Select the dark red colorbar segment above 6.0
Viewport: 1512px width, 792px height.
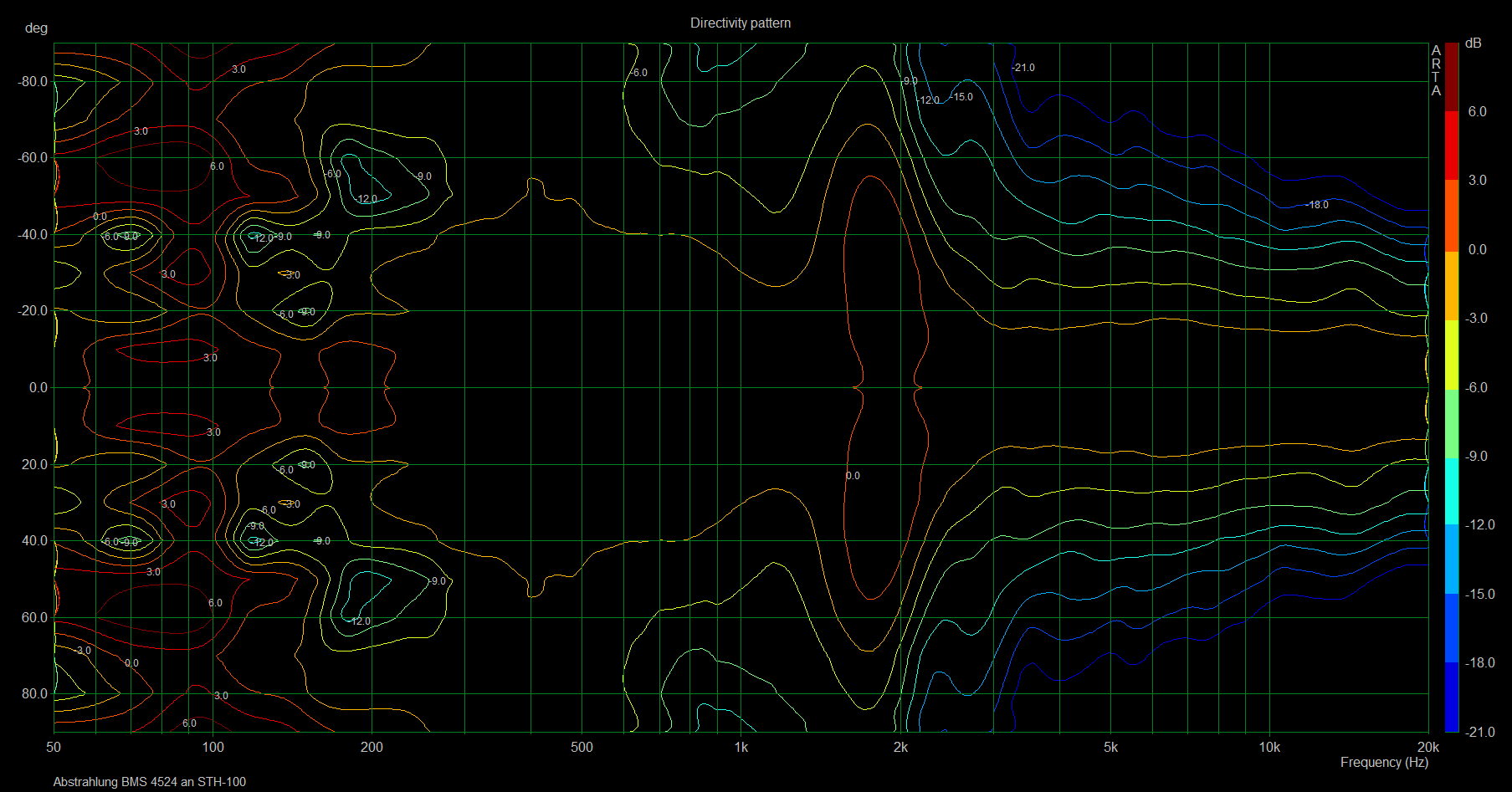[x=1451, y=77]
